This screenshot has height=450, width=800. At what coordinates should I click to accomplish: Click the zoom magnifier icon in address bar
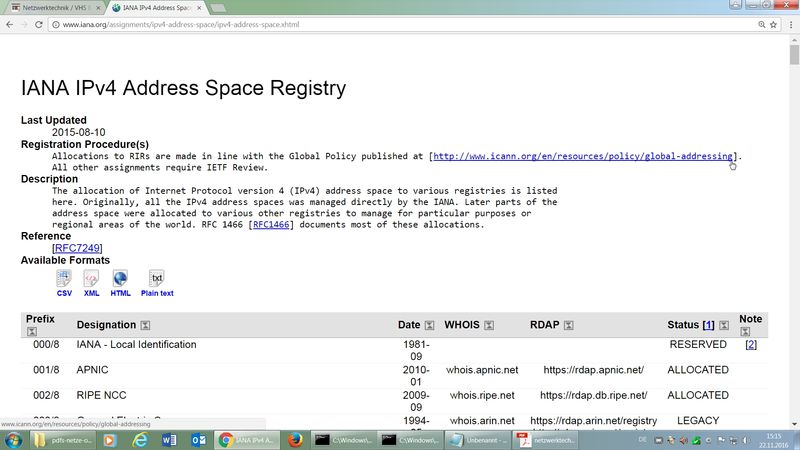(x=762, y=24)
